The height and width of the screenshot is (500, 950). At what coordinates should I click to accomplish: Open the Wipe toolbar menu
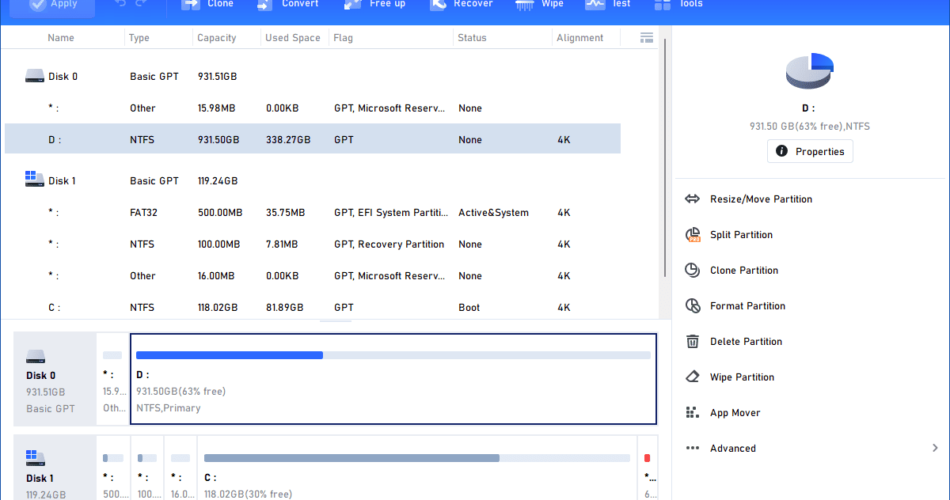click(539, 4)
